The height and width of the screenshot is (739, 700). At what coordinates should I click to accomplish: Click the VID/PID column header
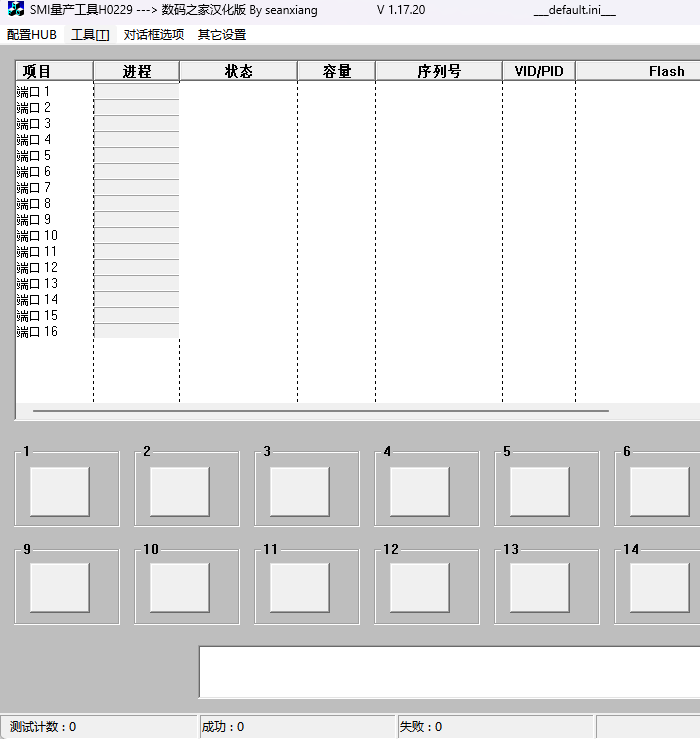539,71
